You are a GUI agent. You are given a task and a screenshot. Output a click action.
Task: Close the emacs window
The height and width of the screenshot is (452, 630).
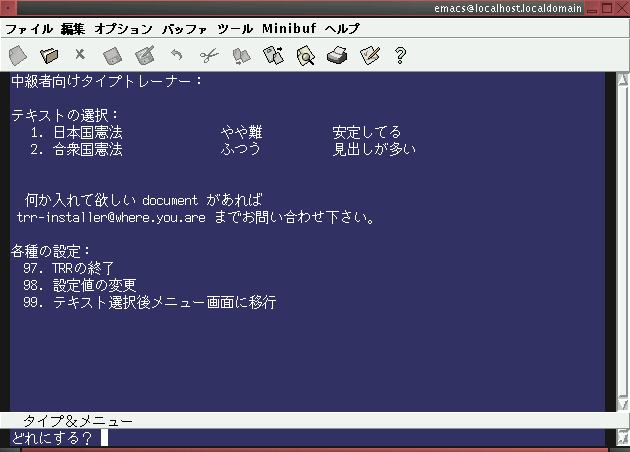(623, 8)
